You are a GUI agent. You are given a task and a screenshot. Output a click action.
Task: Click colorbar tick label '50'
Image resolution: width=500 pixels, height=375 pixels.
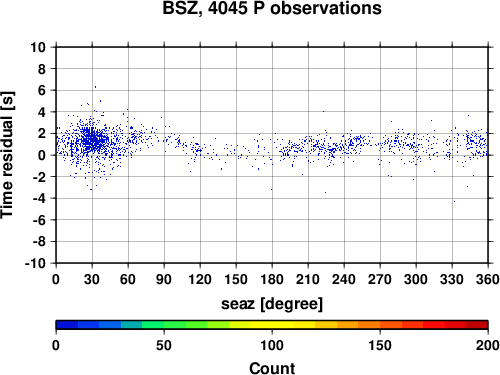point(164,345)
